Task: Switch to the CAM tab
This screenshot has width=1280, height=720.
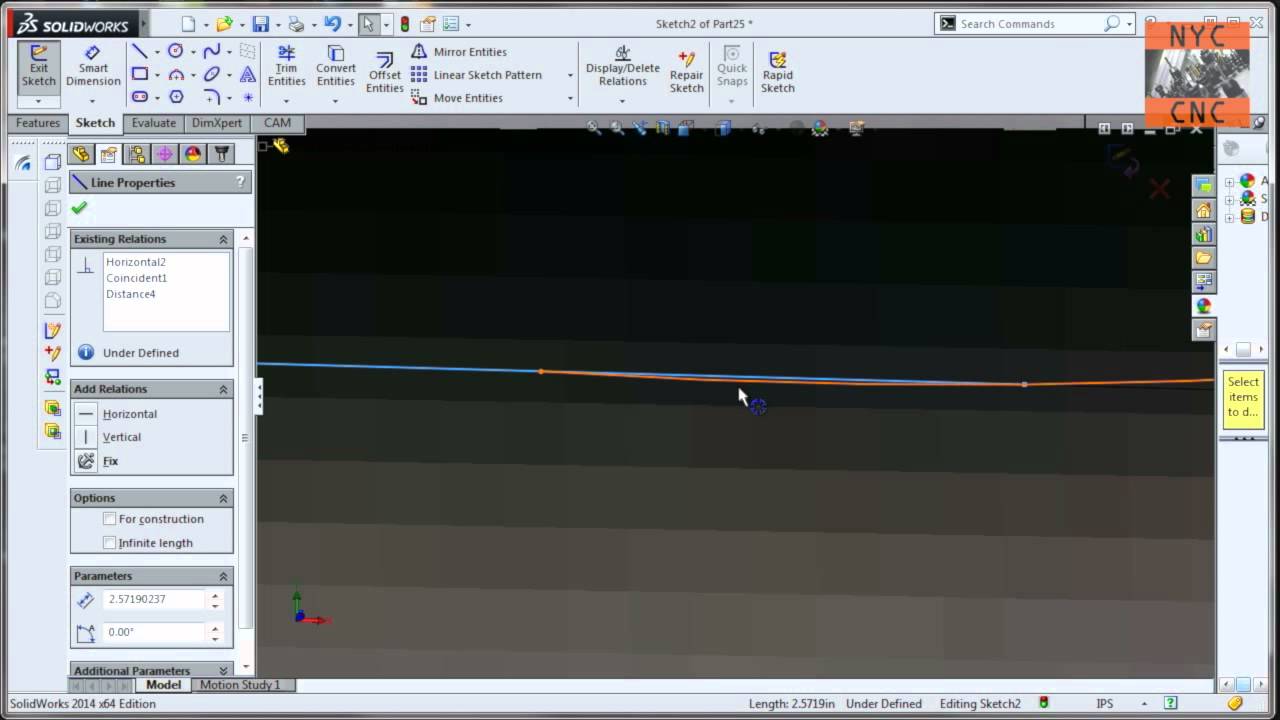Action: pyautogui.click(x=278, y=123)
